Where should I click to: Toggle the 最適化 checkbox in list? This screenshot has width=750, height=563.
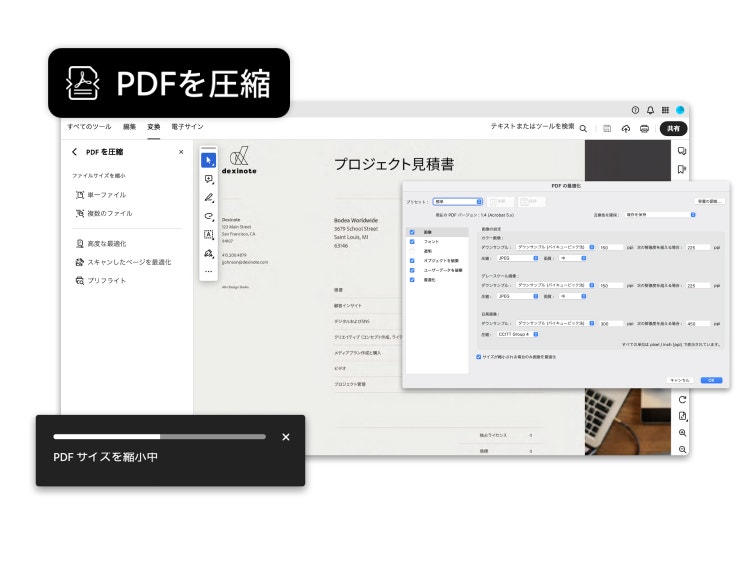(x=412, y=280)
